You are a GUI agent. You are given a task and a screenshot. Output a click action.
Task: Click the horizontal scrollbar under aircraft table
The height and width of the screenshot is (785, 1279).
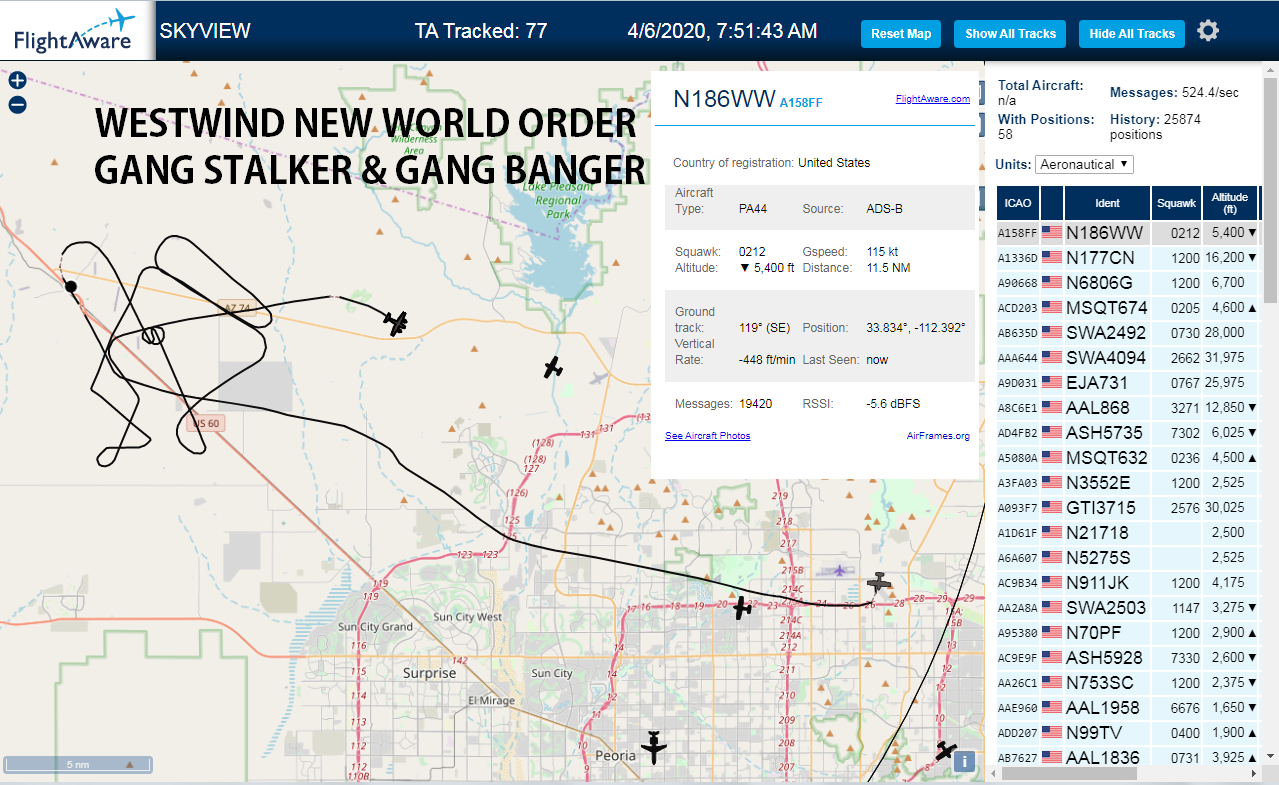[1070, 773]
